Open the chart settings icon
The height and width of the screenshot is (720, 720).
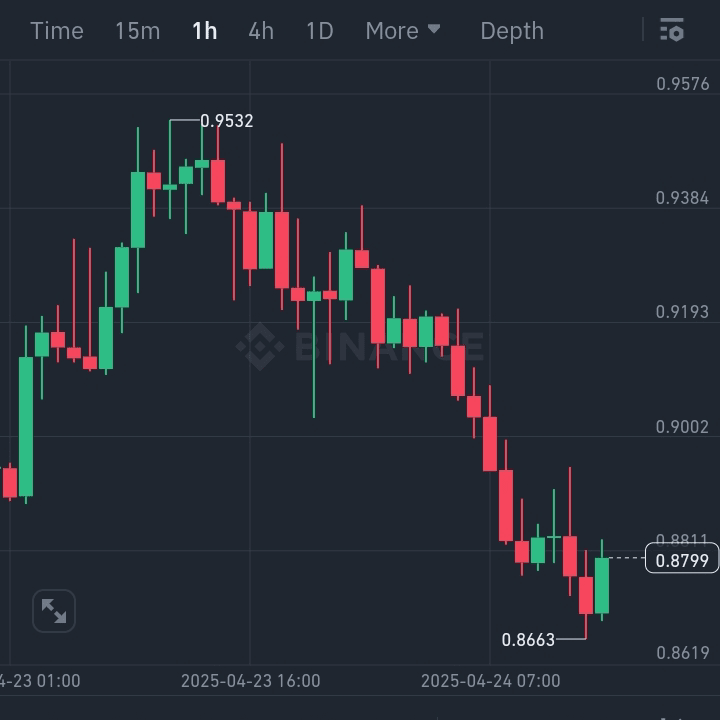tap(672, 30)
